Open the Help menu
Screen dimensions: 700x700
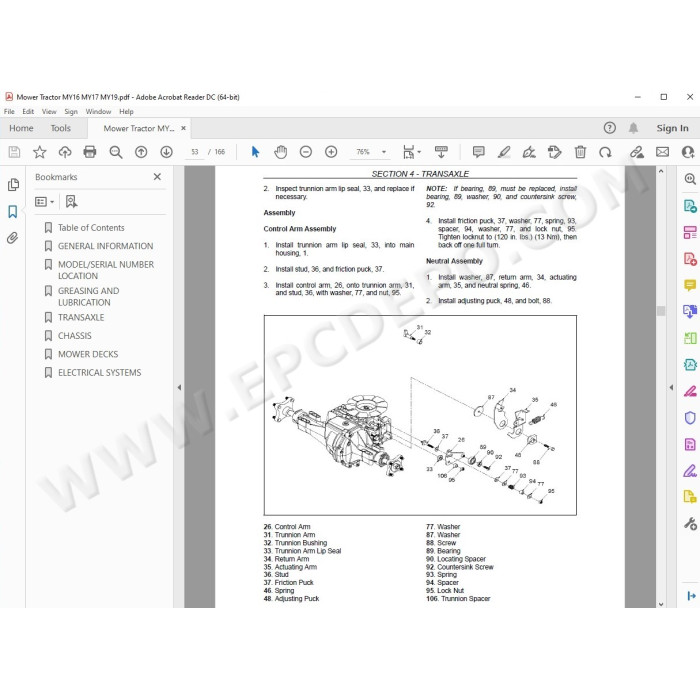click(126, 112)
